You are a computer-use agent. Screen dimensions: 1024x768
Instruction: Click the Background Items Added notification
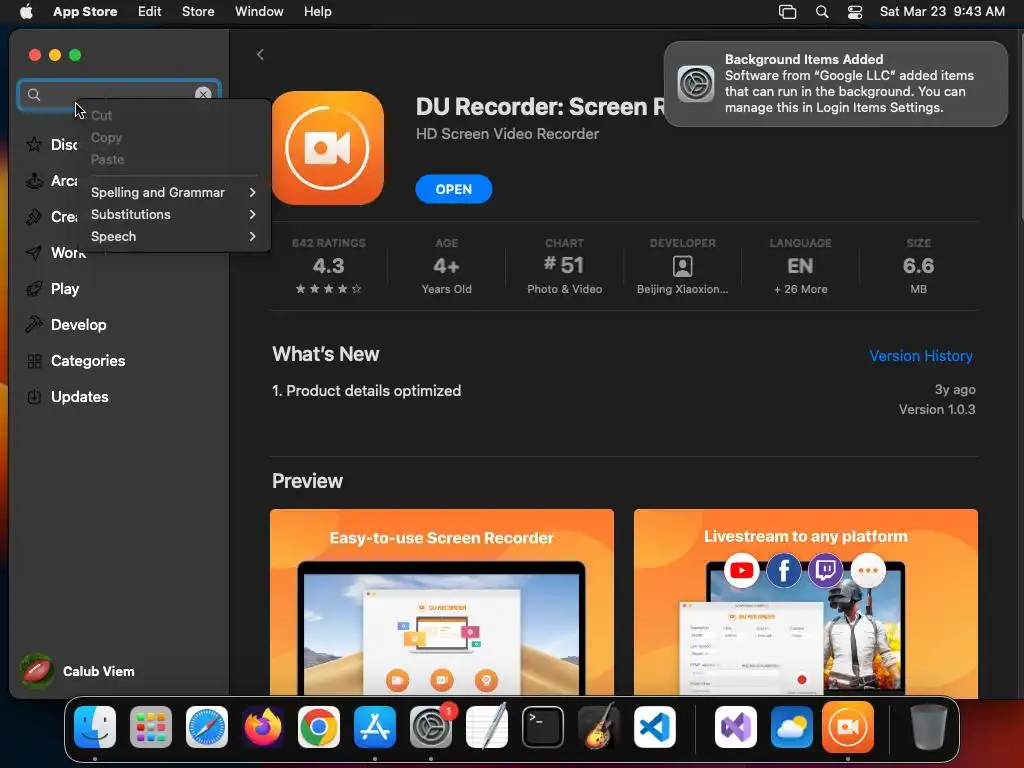coord(835,84)
